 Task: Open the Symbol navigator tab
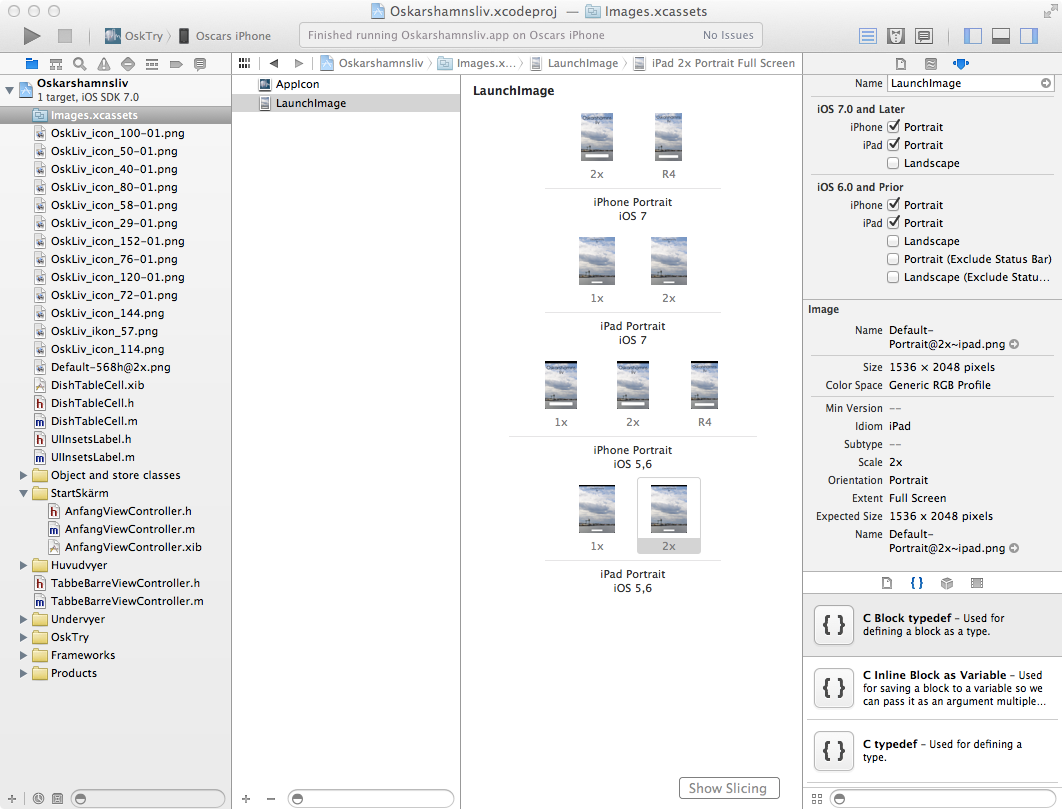point(56,64)
